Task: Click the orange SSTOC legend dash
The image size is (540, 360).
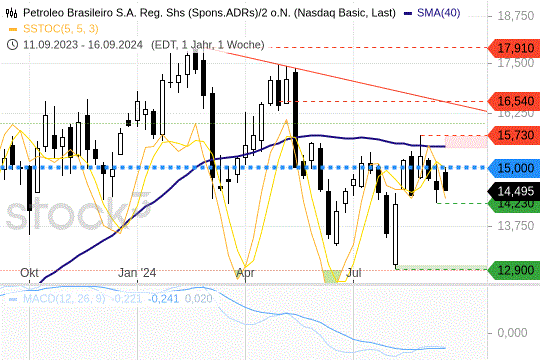Action: coord(13,29)
